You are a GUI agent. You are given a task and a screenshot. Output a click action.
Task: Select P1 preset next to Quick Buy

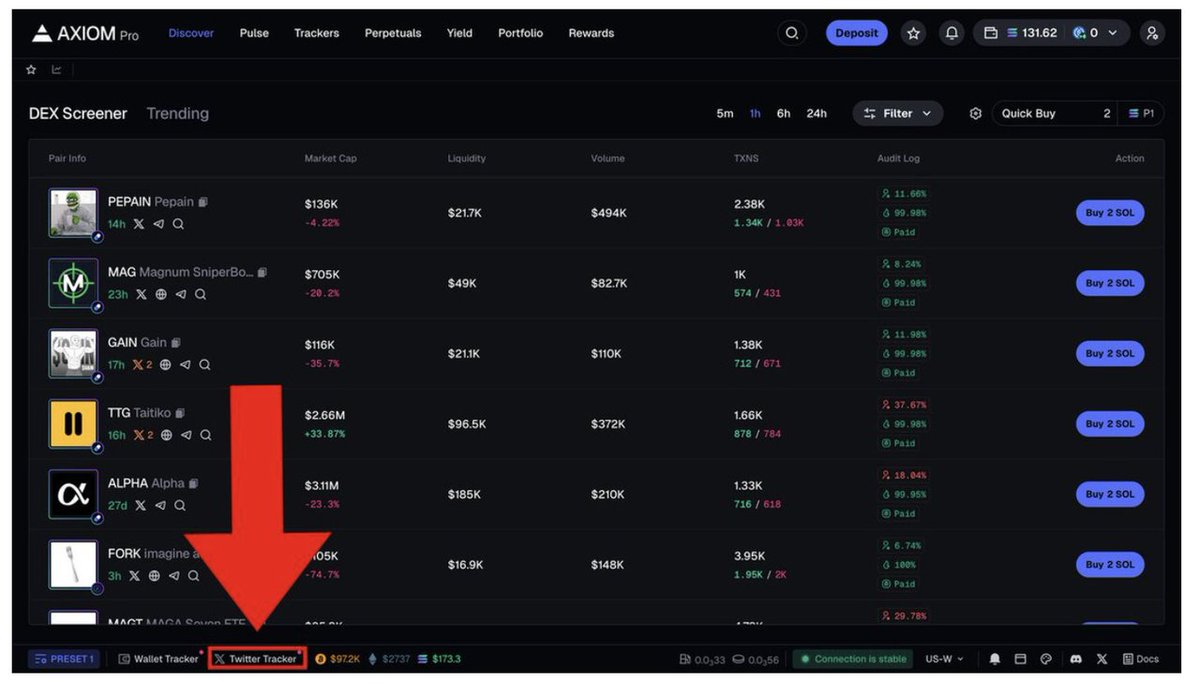coord(1141,114)
